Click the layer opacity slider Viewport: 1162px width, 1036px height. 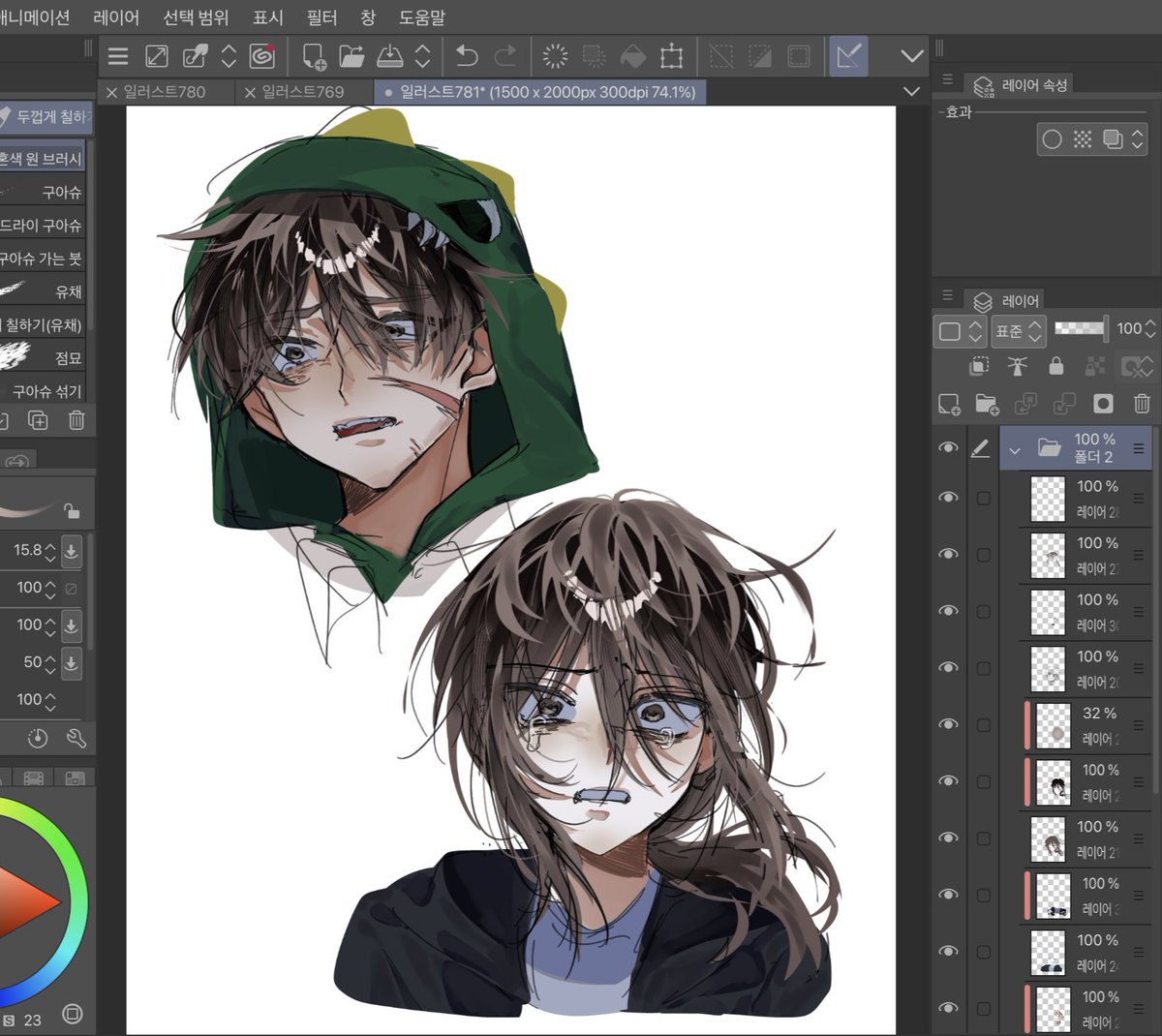(1081, 328)
